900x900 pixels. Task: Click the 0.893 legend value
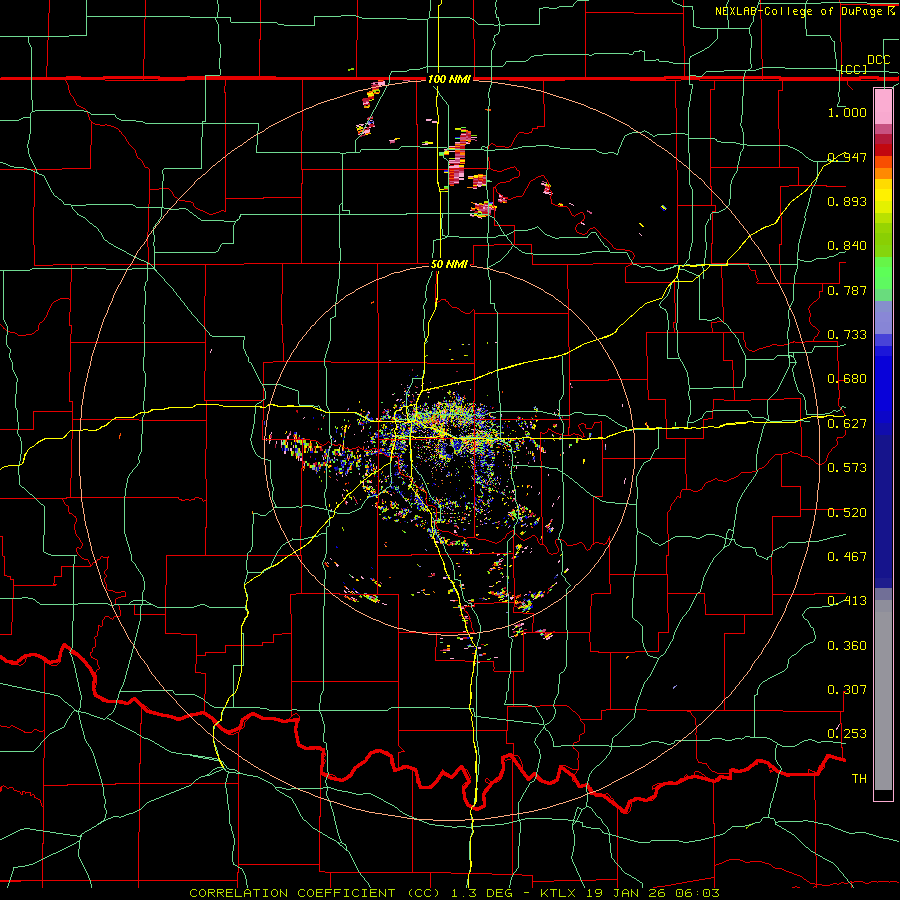point(847,201)
